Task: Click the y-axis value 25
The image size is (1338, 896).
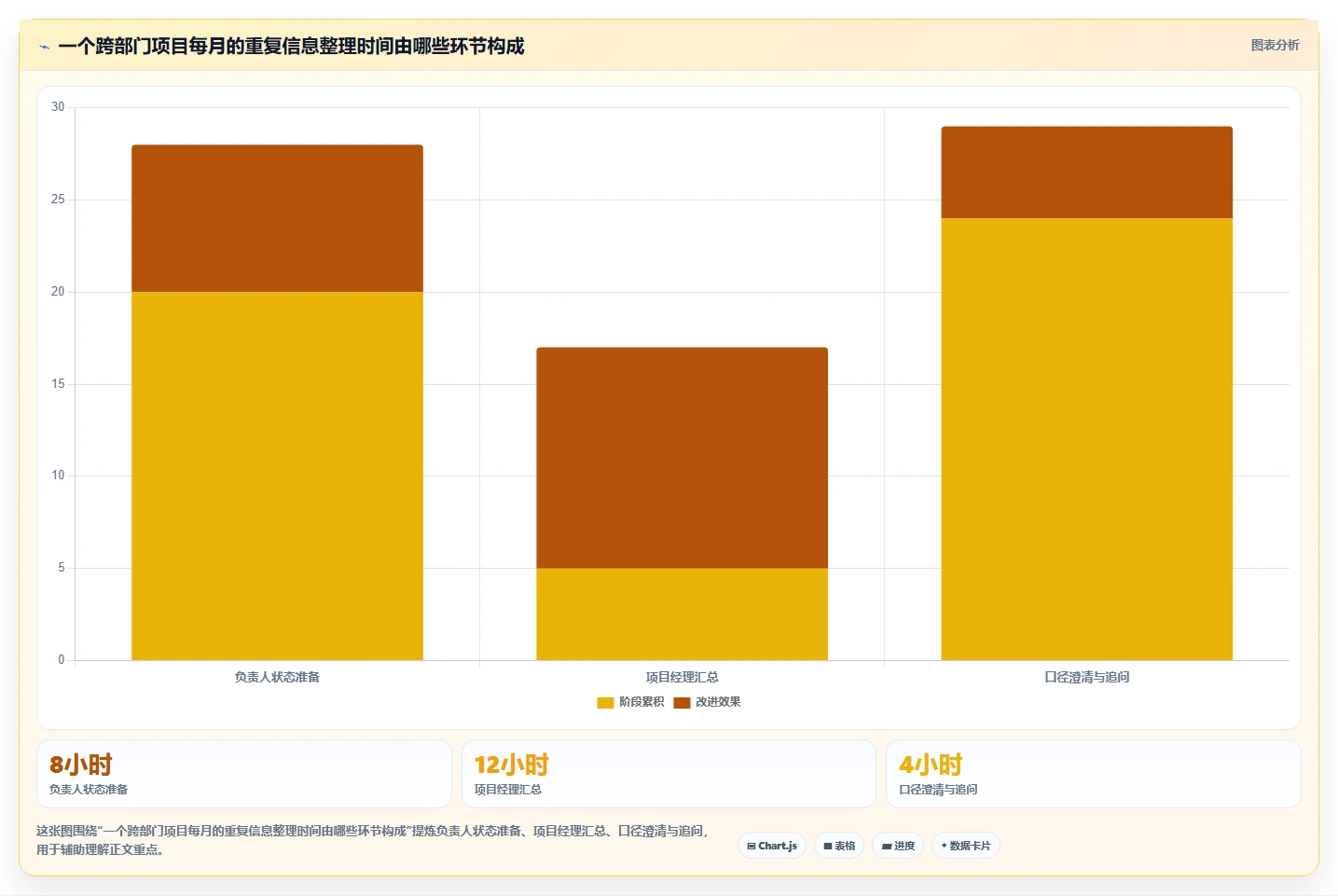Action: point(58,200)
